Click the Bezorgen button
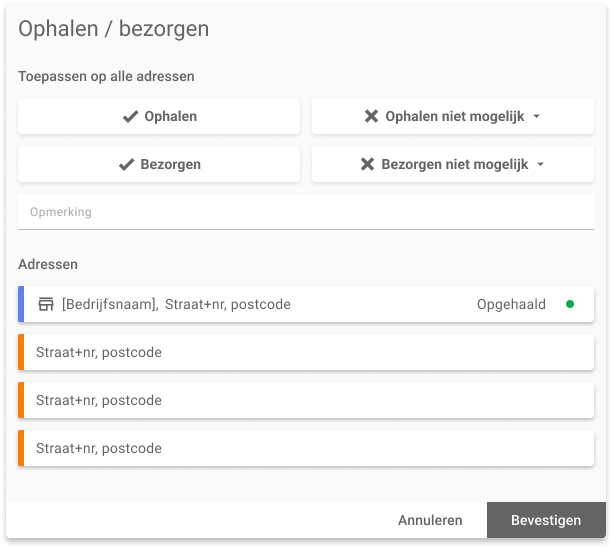 (159, 164)
